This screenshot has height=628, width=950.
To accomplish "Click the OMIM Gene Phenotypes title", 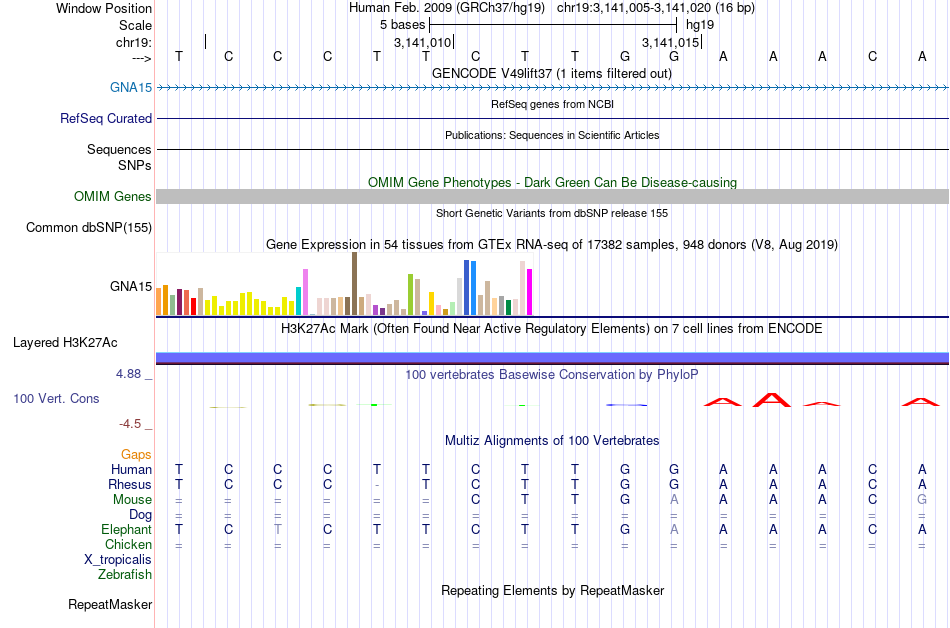I will [x=552, y=182].
